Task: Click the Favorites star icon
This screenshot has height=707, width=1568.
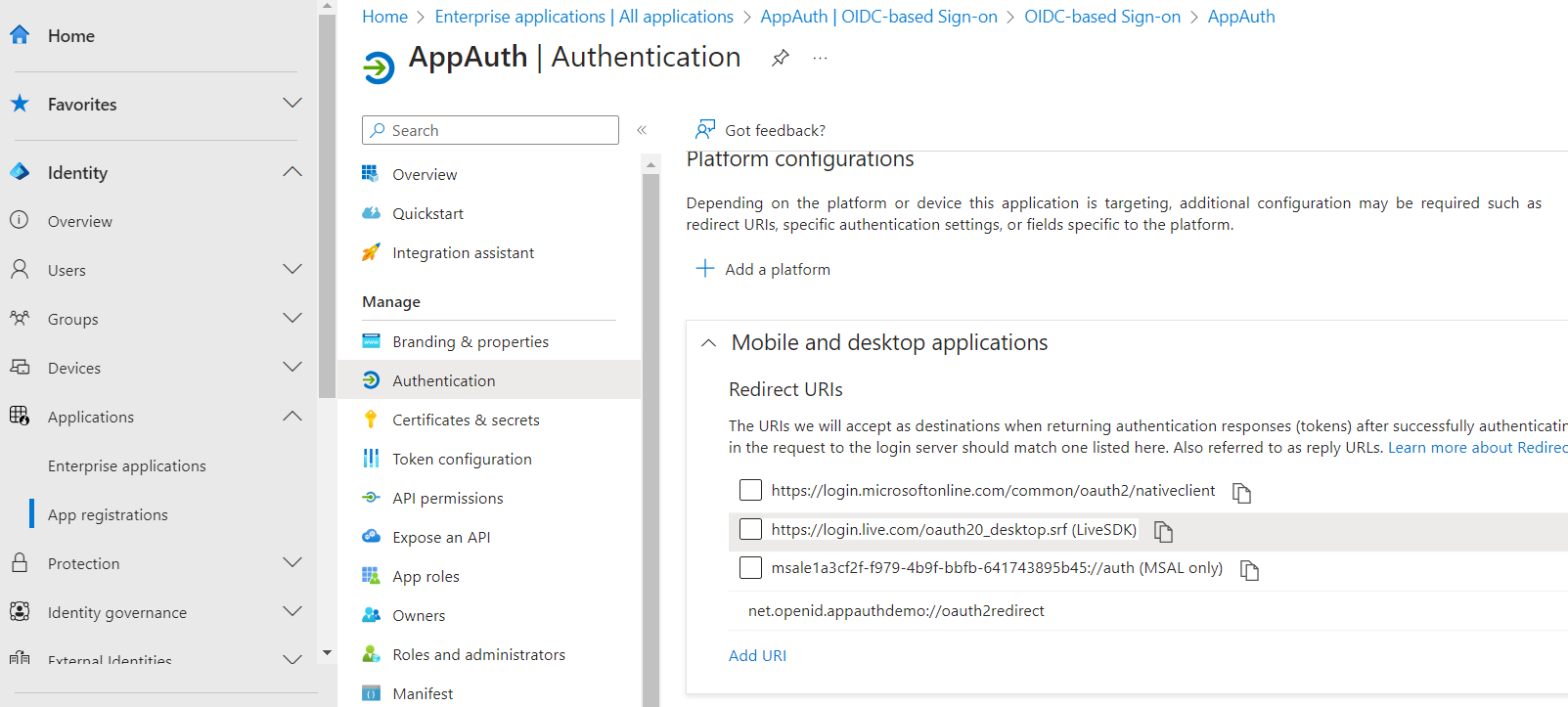Action: 20,104
